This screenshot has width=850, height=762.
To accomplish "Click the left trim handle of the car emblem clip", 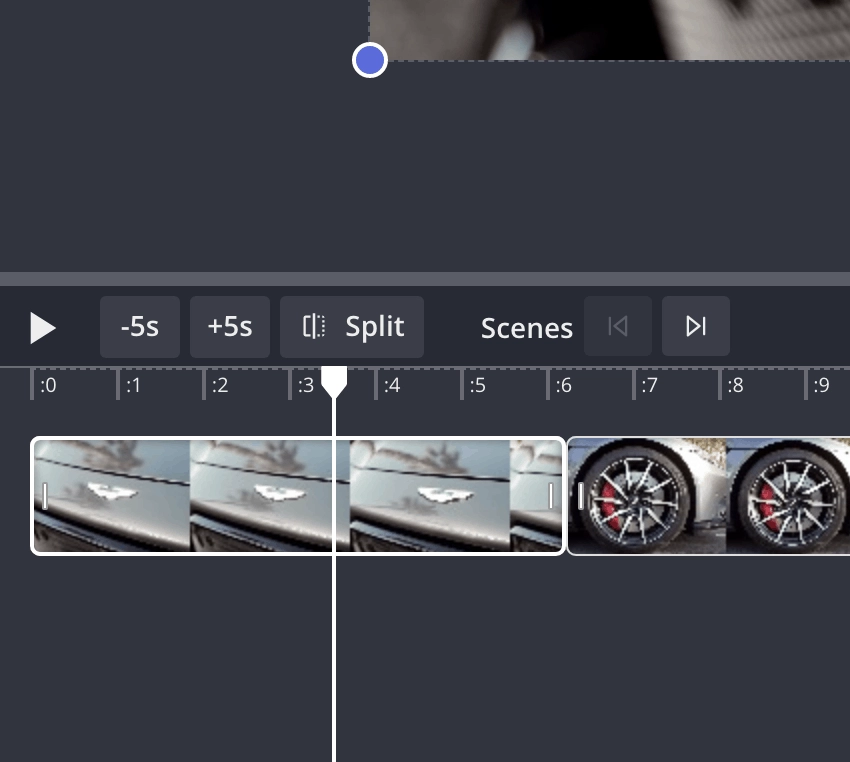I will point(45,495).
